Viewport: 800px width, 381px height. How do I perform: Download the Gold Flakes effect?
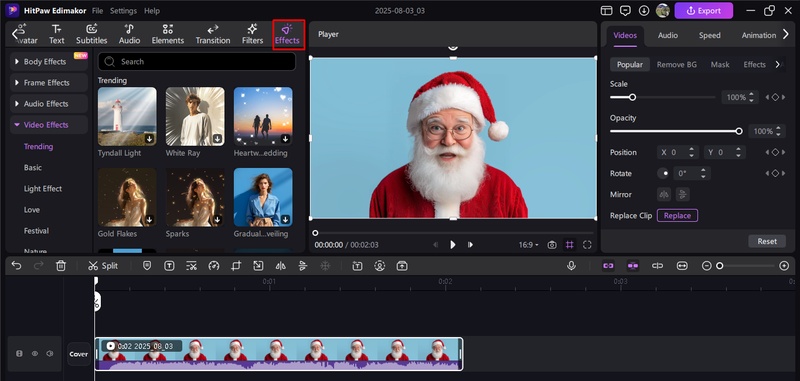click(149, 219)
